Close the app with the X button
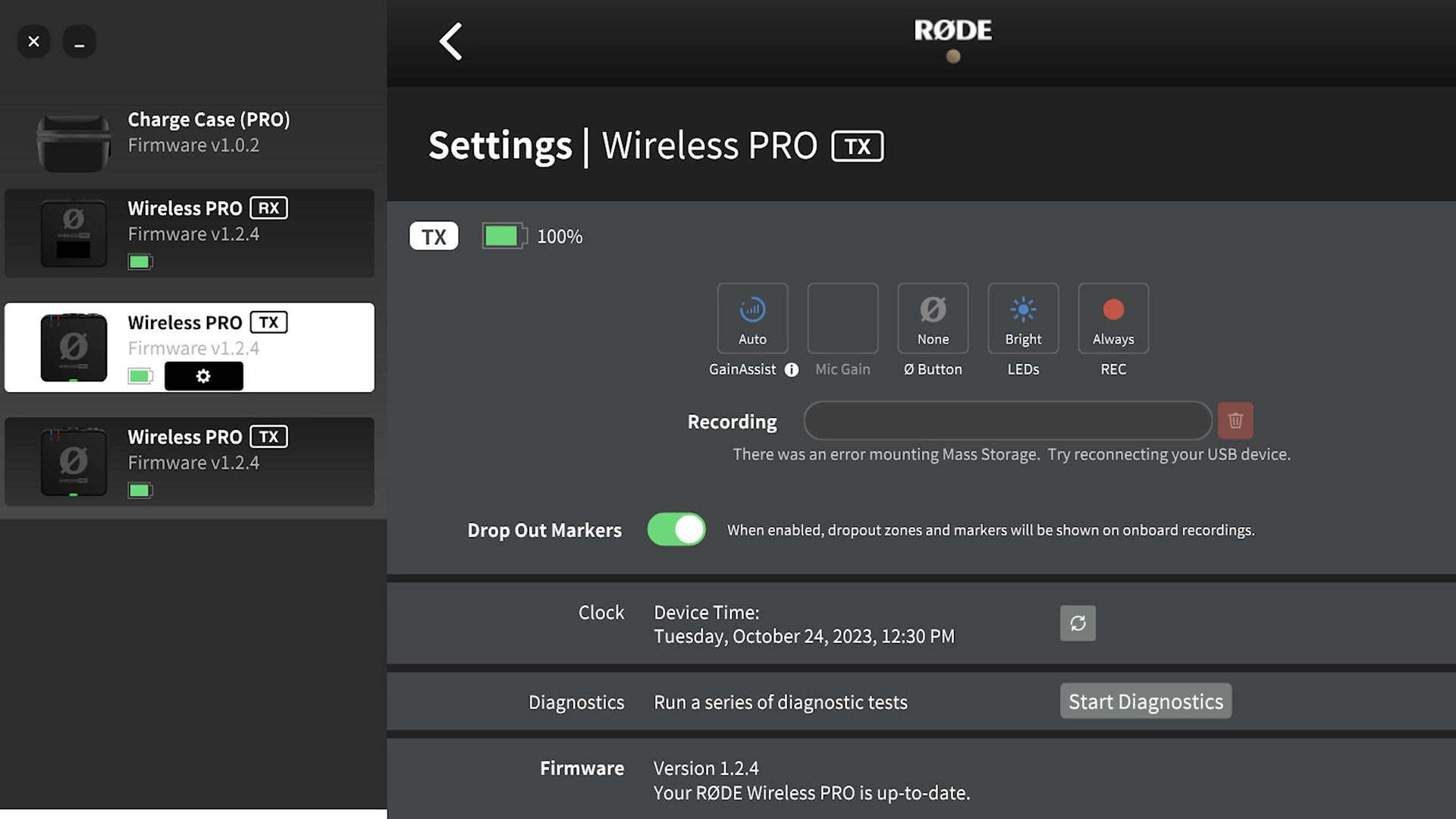Screen dimensions: 1456x819 (33, 42)
